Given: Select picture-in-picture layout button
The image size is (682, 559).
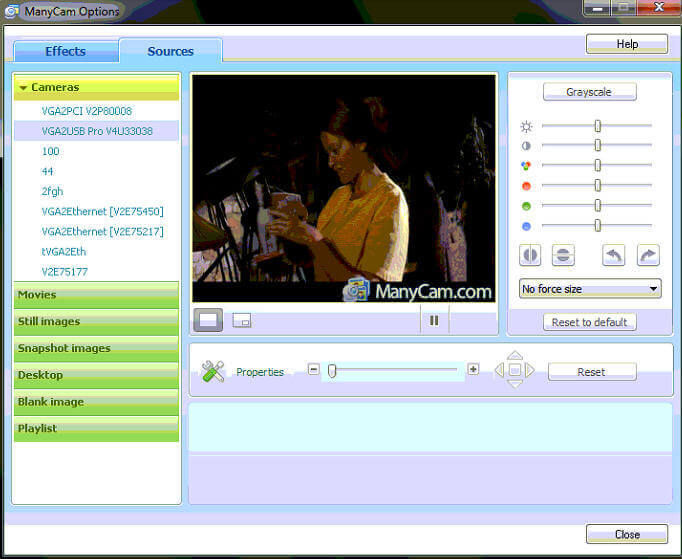Looking at the screenshot, I should (x=241, y=321).
